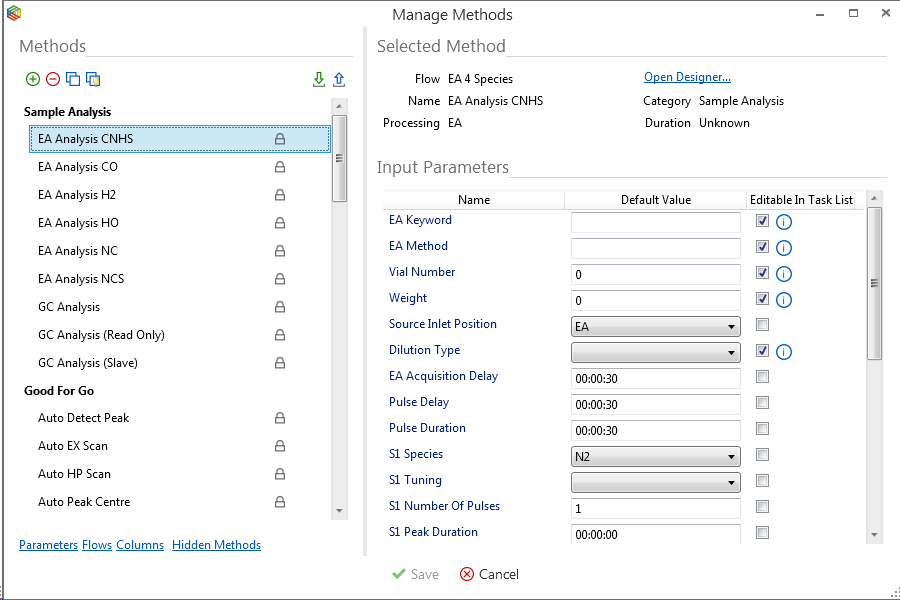Expand the S1 Species dropdown
The image size is (900, 600).
[x=655, y=456]
